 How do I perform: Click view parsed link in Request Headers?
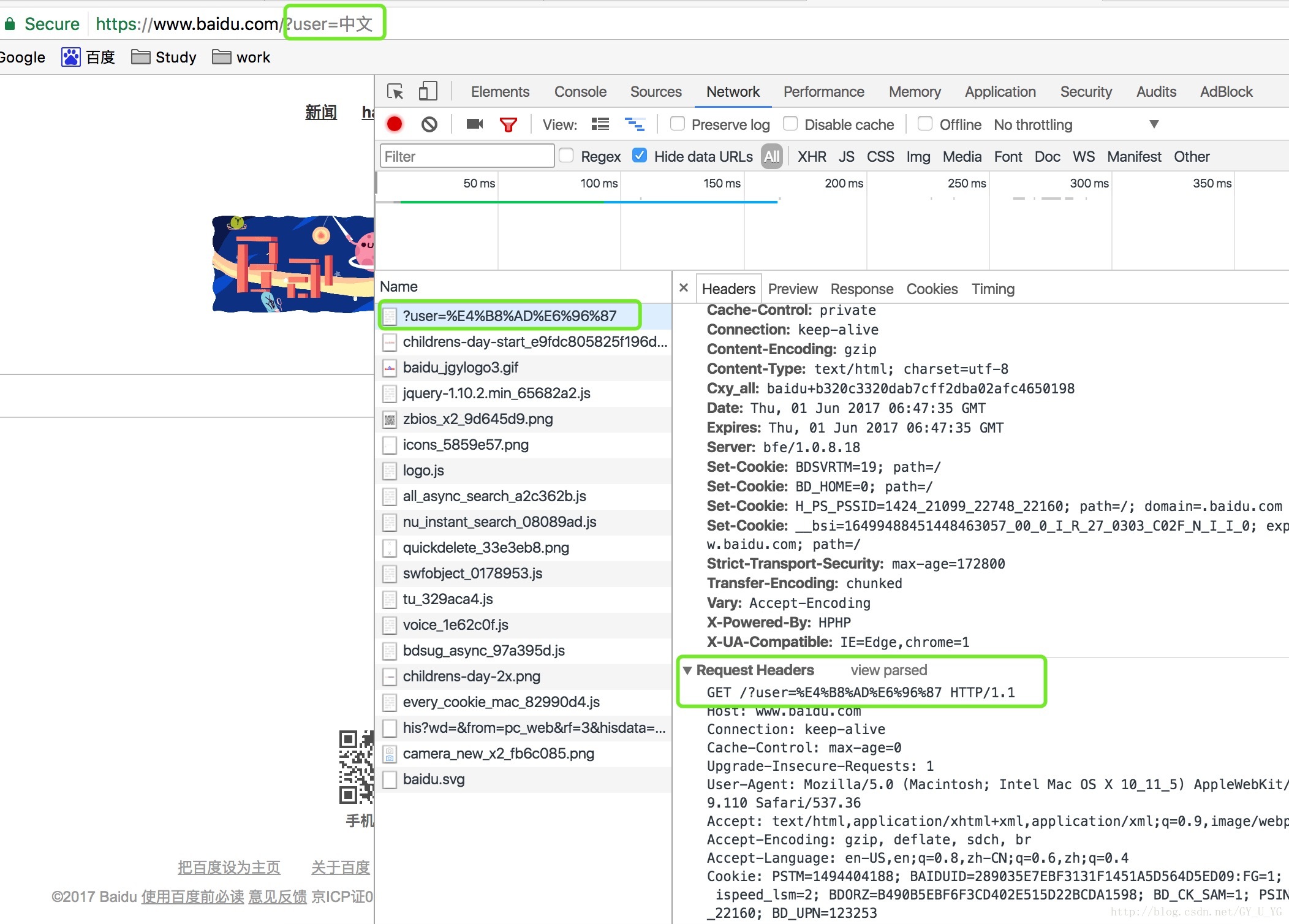[888, 670]
